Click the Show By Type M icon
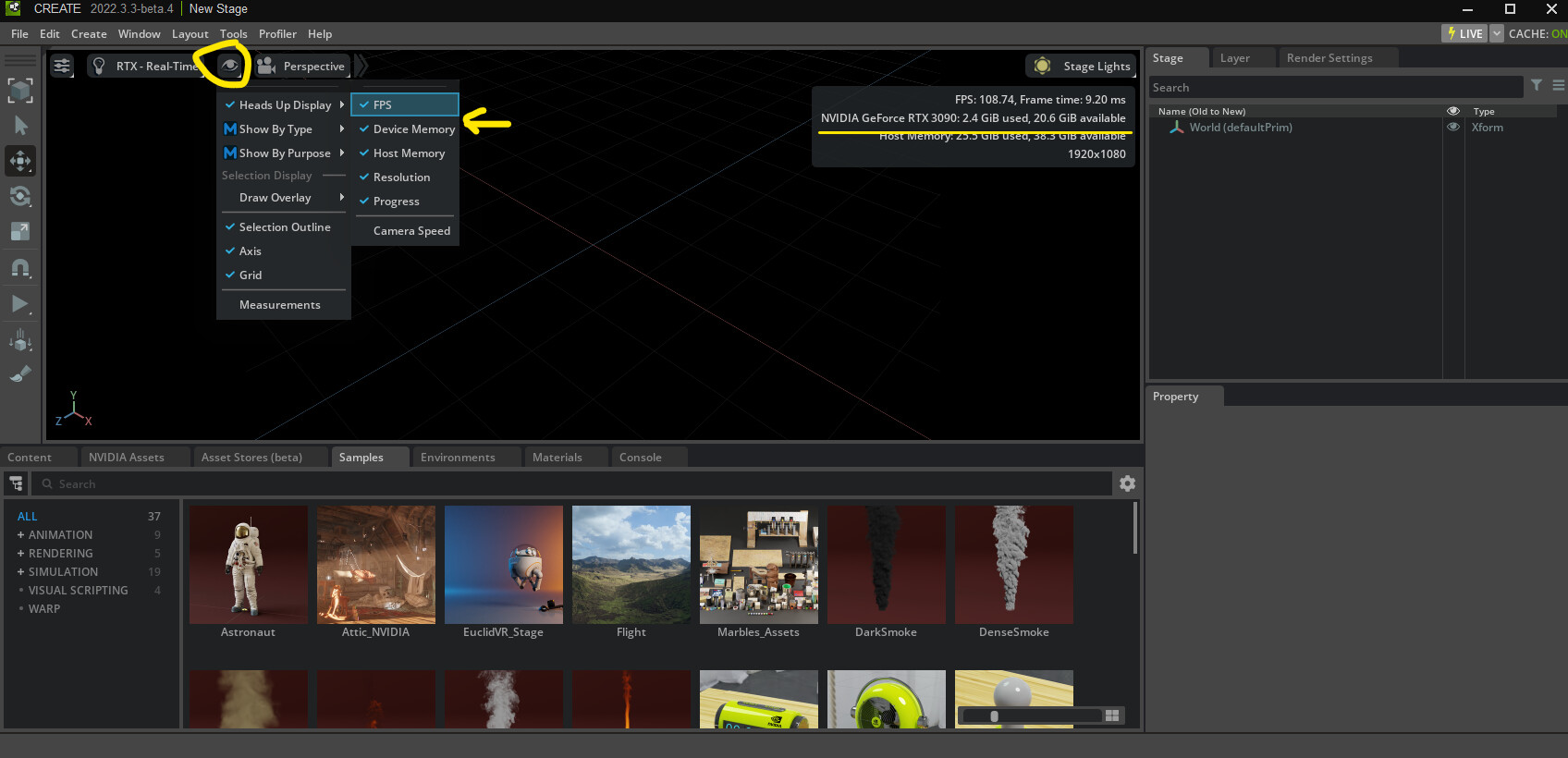 click(230, 129)
